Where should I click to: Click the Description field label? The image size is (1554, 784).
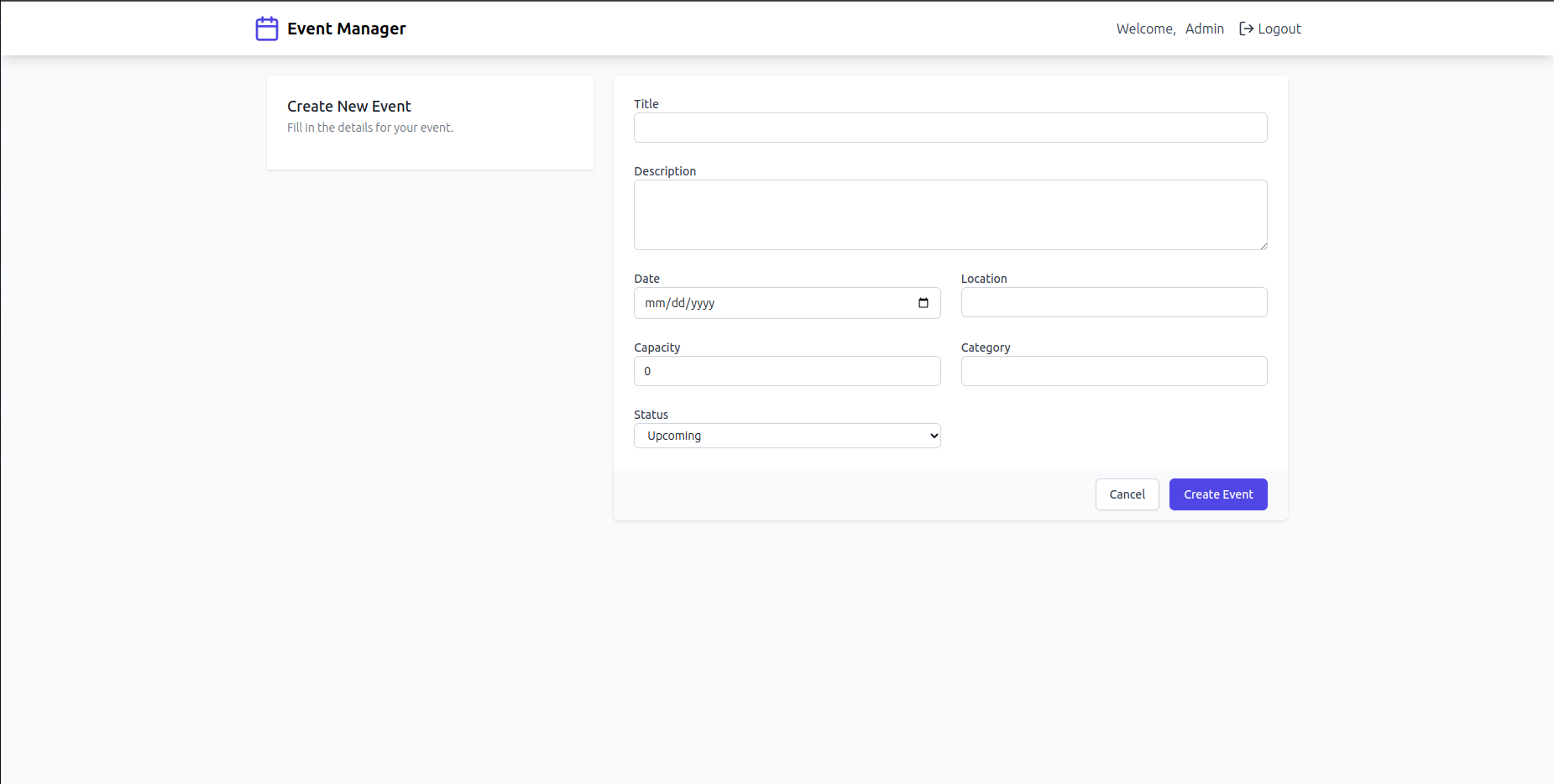[665, 171]
